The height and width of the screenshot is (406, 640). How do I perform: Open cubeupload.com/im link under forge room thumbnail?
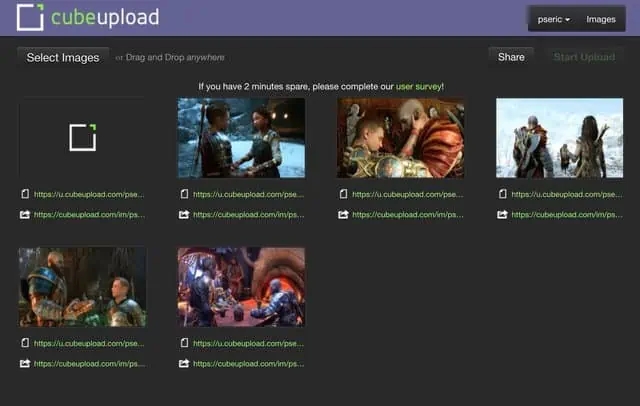[249, 364]
